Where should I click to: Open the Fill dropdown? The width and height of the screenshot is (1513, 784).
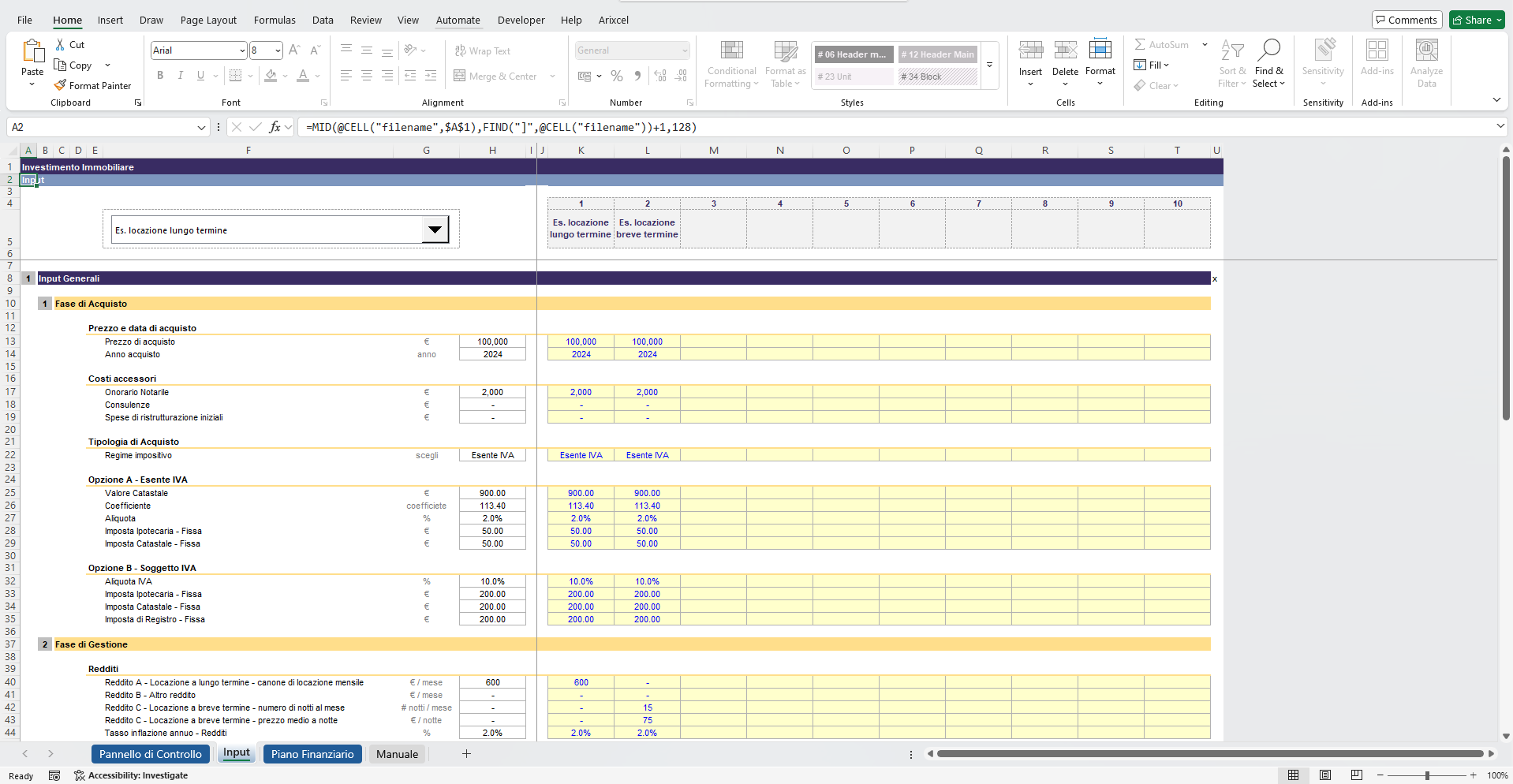point(1152,65)
